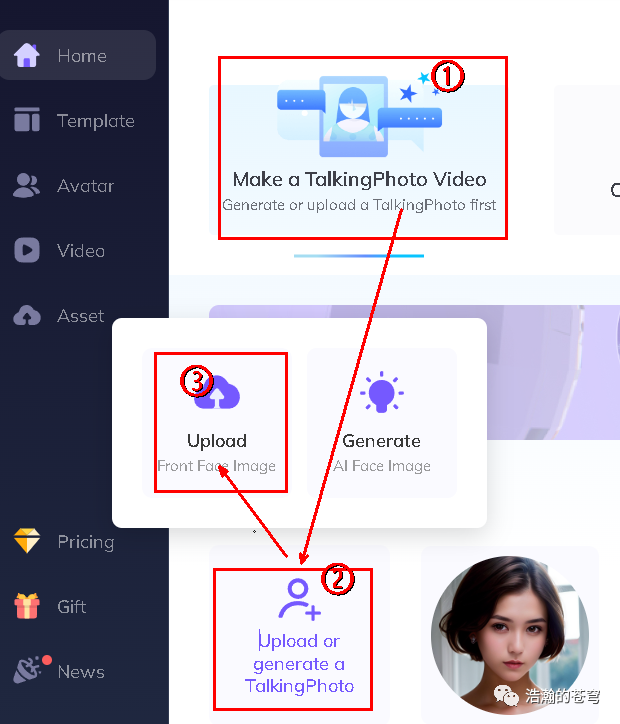Click the AI Face Image caption
Screen dimensions: 620x724
(x=382, y=466)
